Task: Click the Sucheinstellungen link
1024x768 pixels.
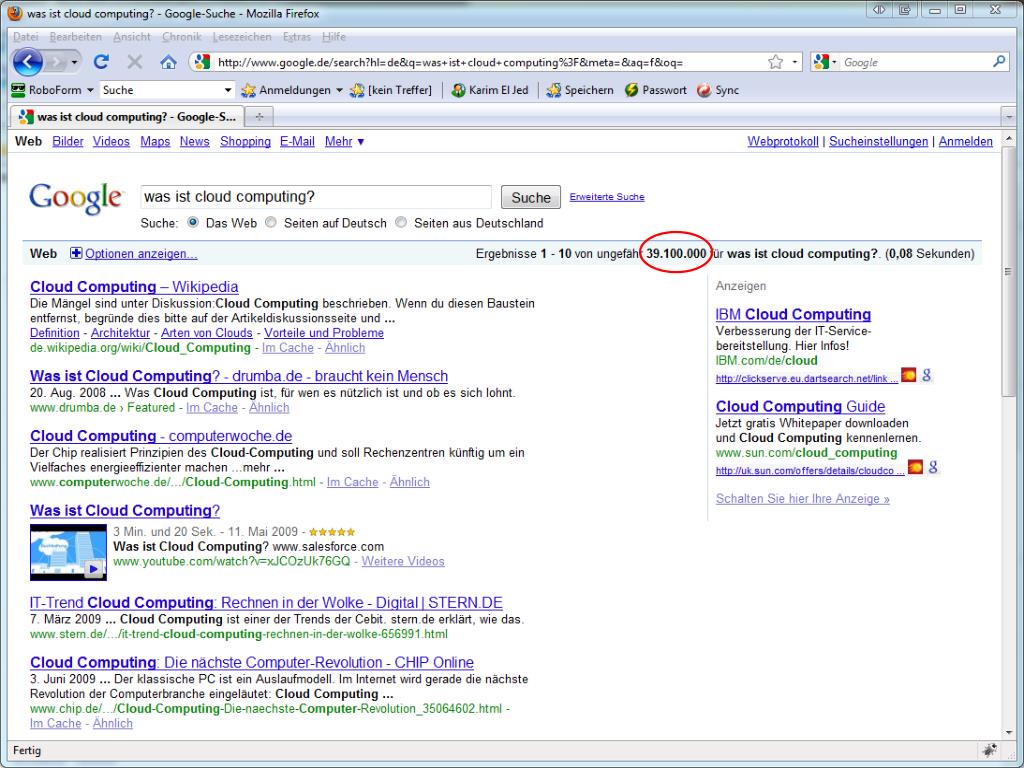Action: tap(878, 141)
